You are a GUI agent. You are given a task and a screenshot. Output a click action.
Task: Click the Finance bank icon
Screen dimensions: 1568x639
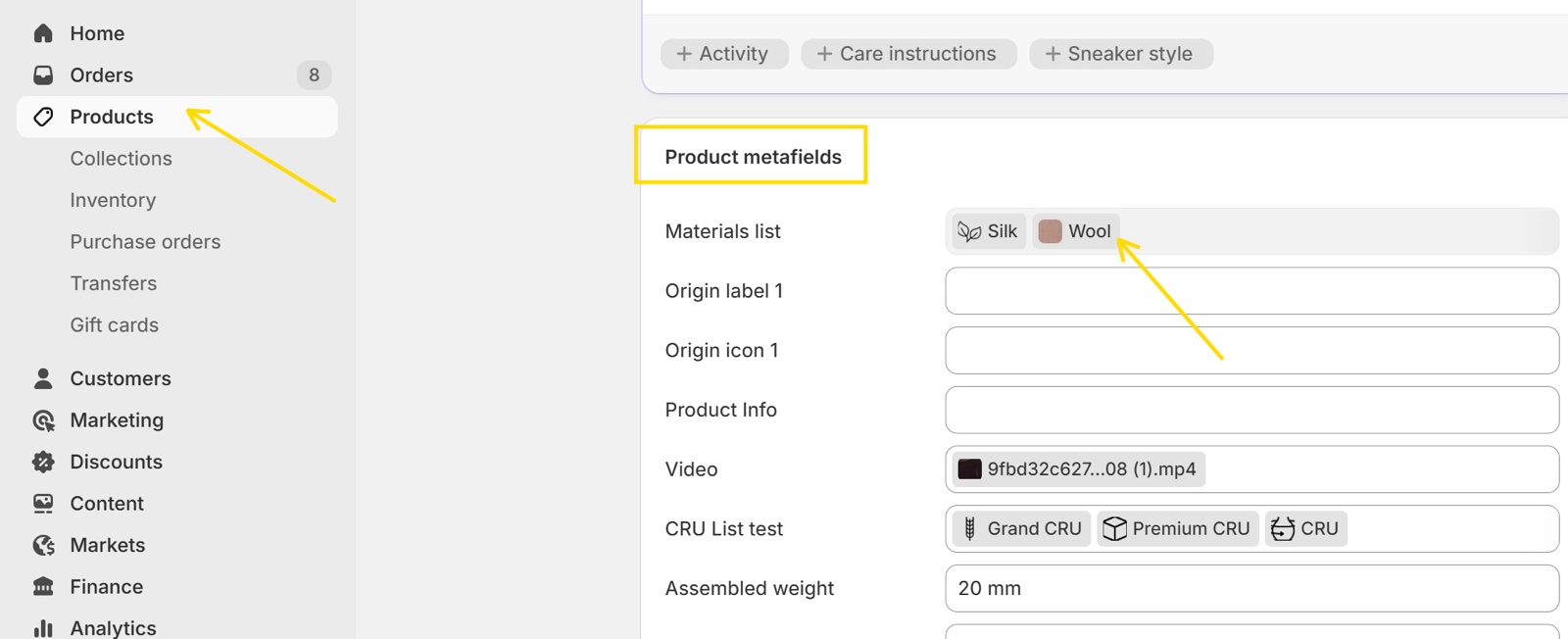pos(43,587)
